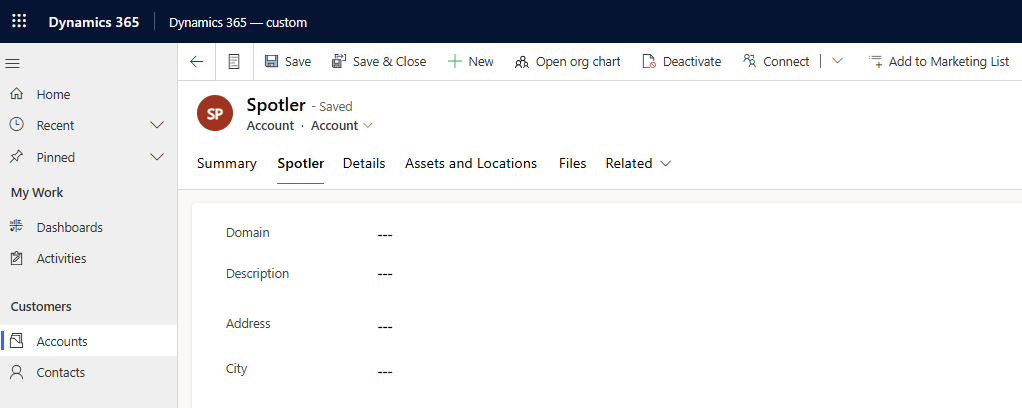Collapse the hamburger navigation menu

click(x=12, y=63)
